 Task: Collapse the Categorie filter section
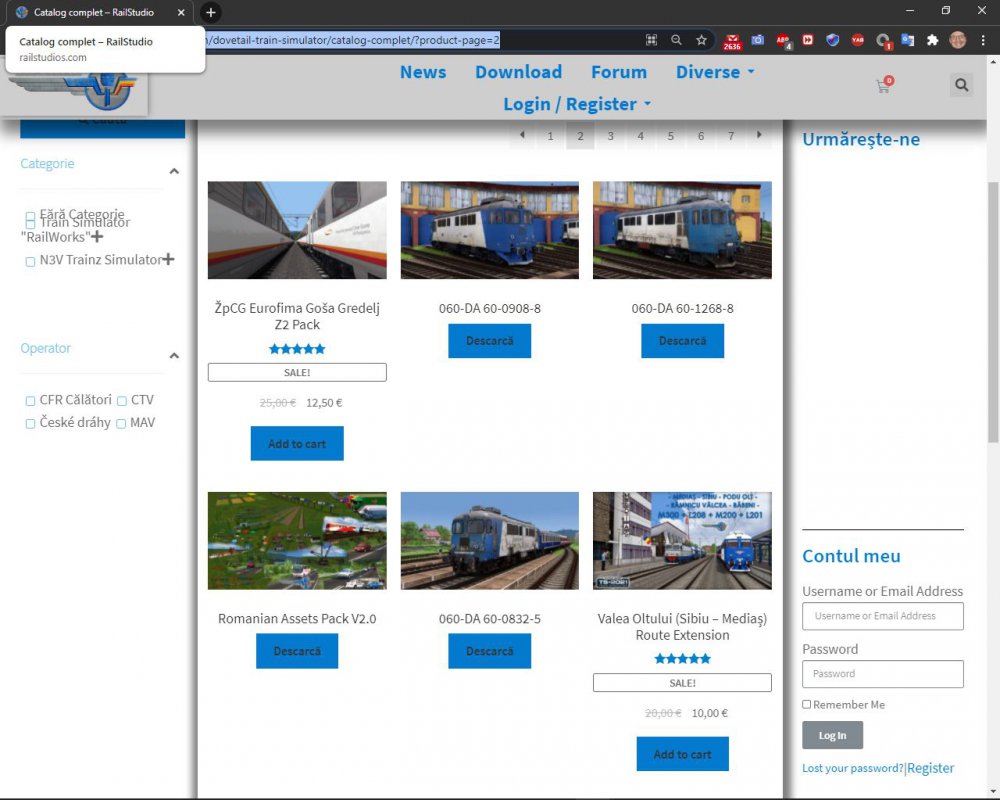pyautogui.click(x=174, y=171)
